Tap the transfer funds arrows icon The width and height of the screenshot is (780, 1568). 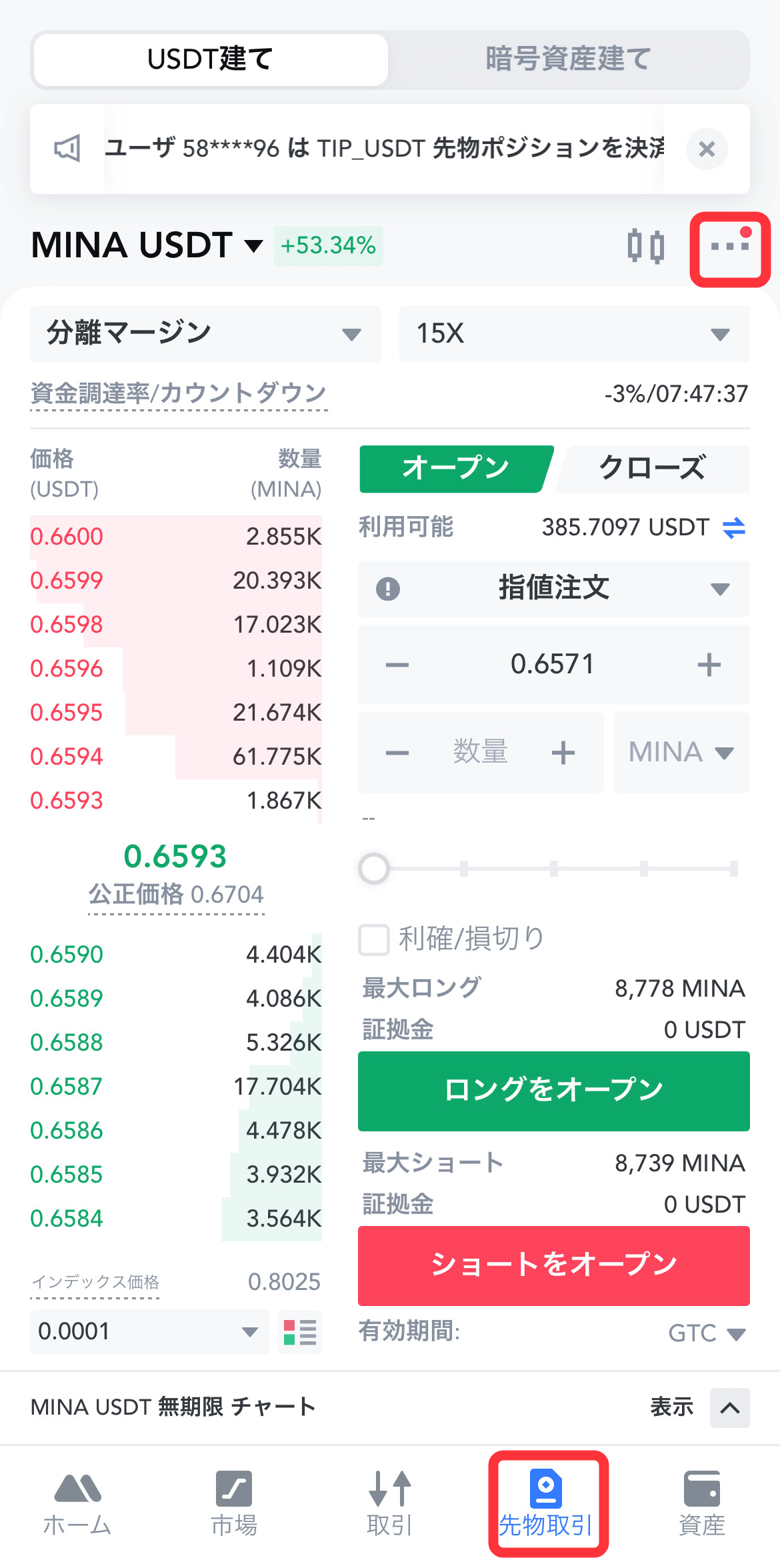tap(733, 528)
